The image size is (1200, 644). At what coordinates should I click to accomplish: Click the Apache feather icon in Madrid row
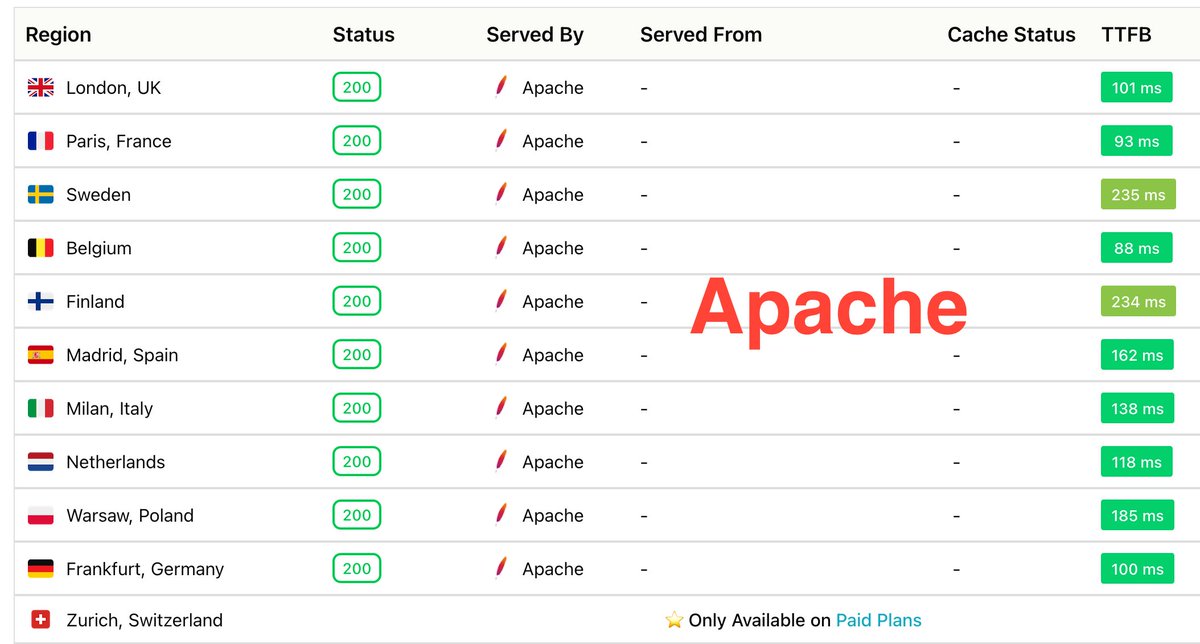(x=501, y=354)
